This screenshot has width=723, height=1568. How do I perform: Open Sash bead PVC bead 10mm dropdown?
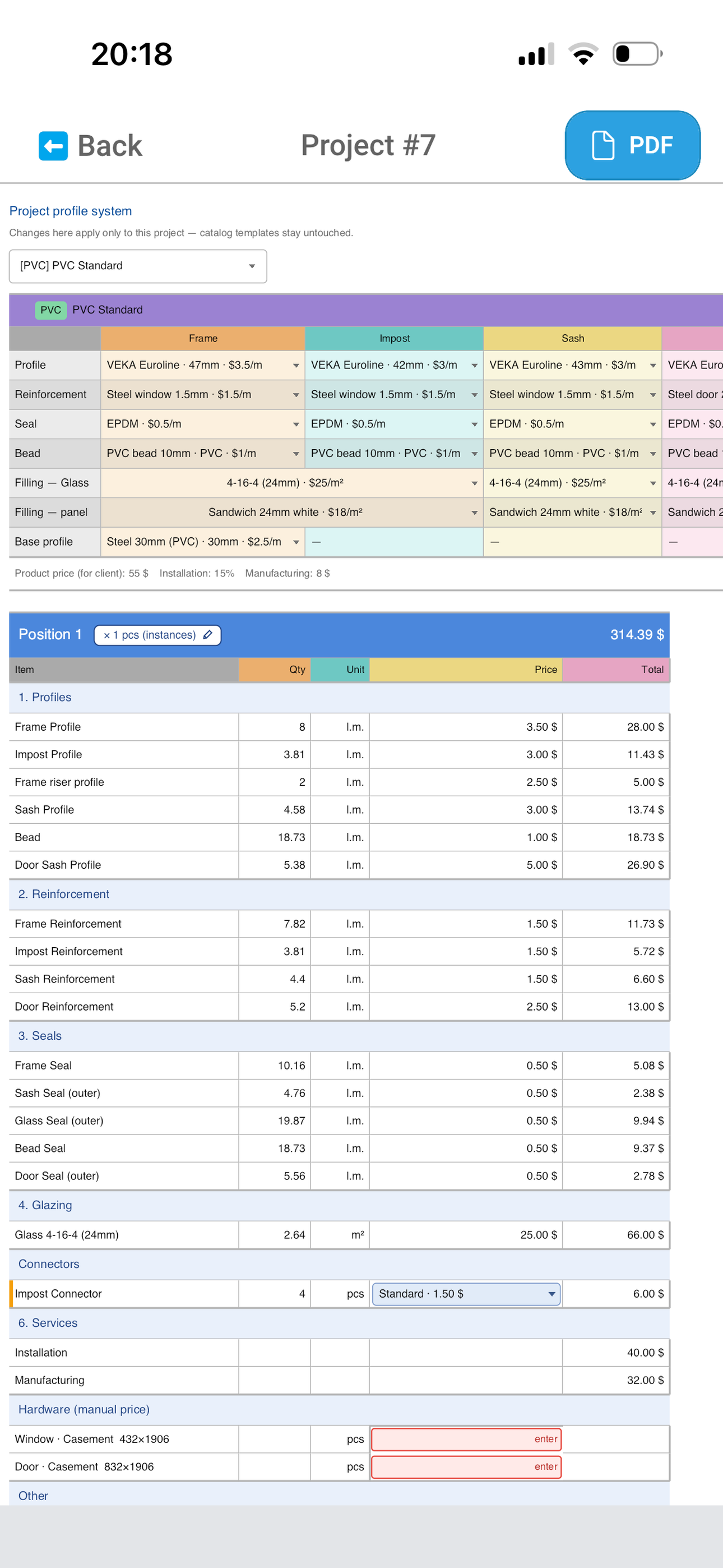pyautogui.click(x=573, y=454)
